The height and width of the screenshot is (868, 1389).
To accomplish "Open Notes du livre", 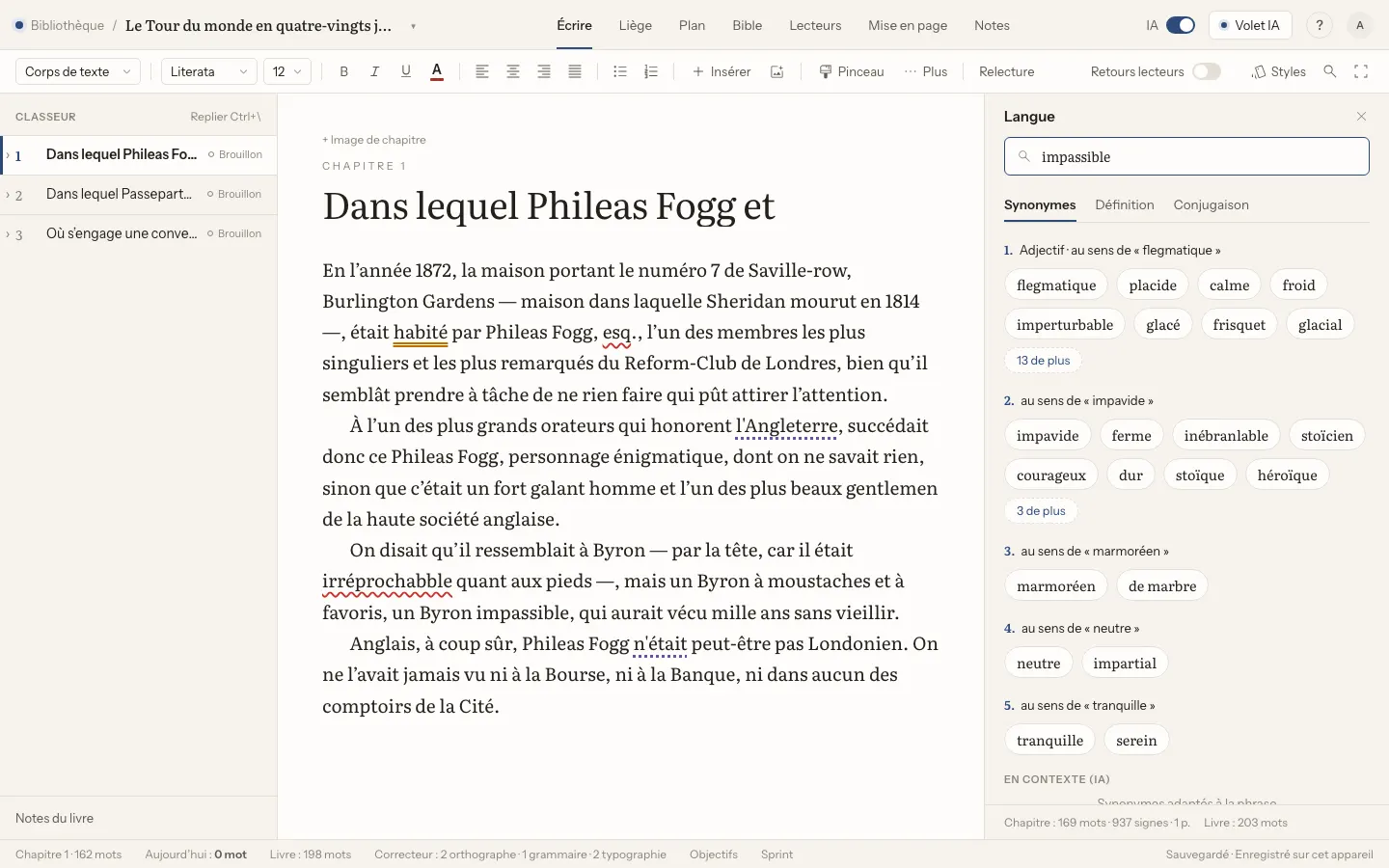I will [55, 818].
